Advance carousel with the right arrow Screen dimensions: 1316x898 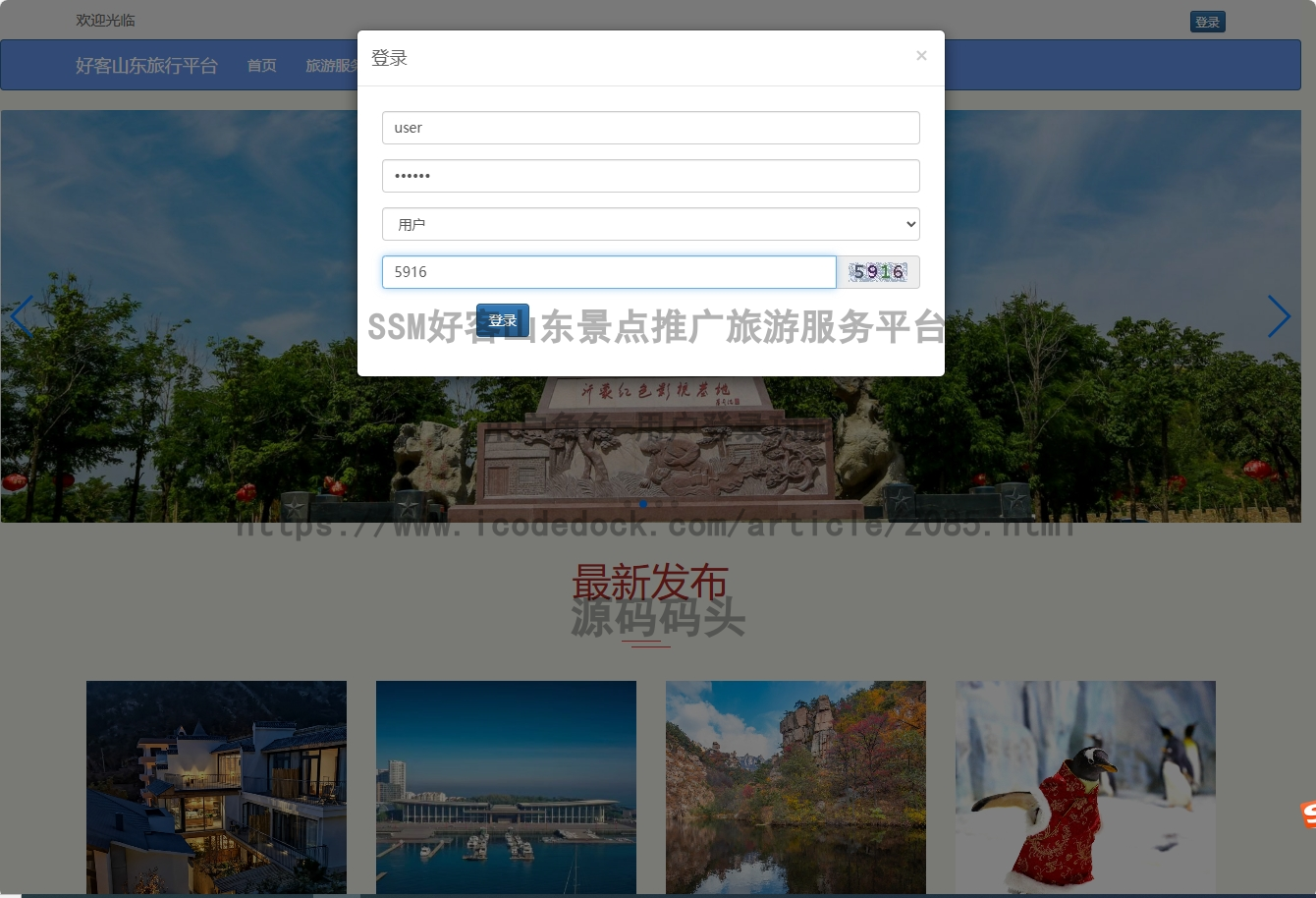point(1279,316)
